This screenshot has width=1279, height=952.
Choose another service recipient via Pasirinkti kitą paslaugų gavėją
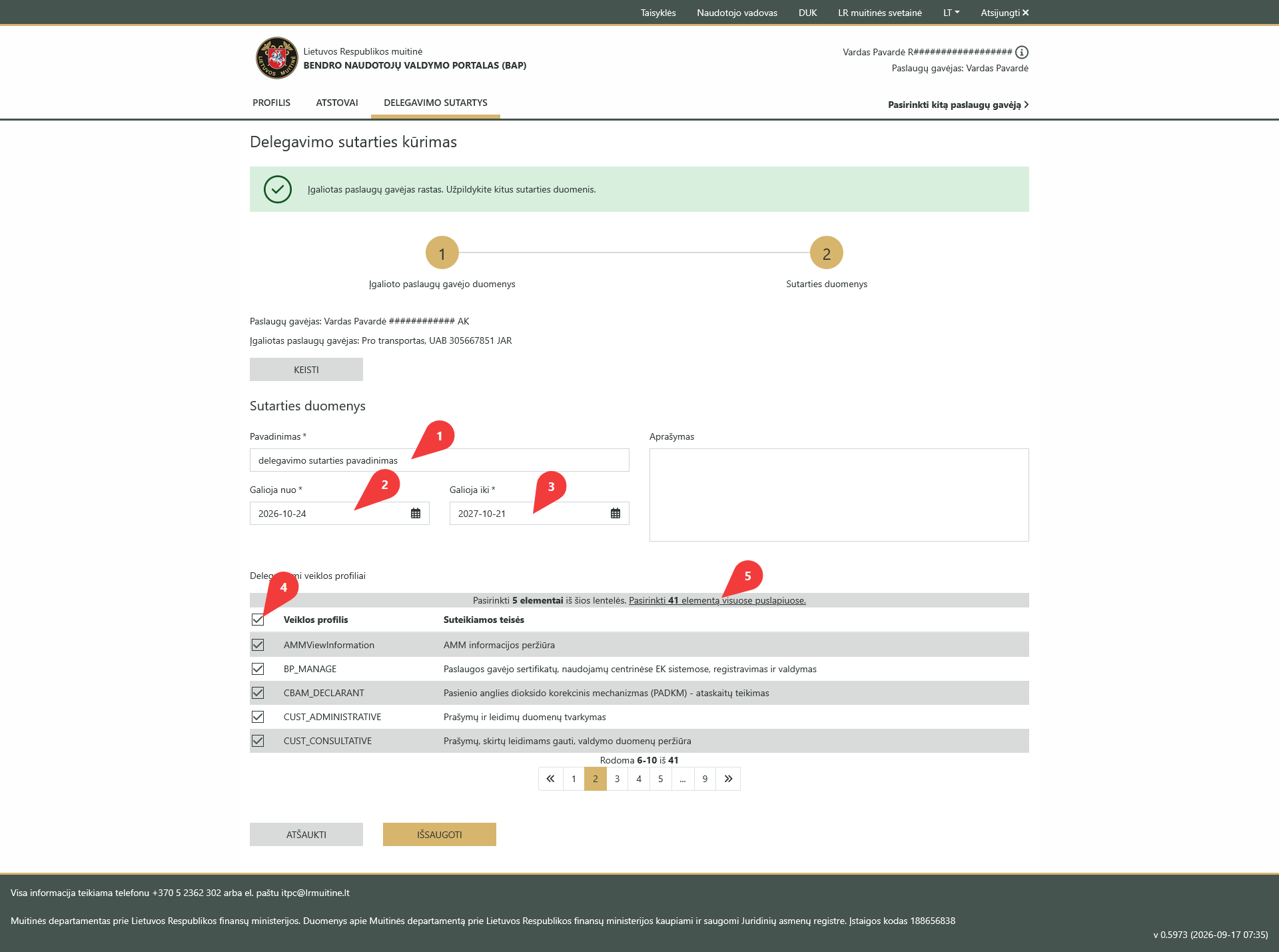coord(958,105)
